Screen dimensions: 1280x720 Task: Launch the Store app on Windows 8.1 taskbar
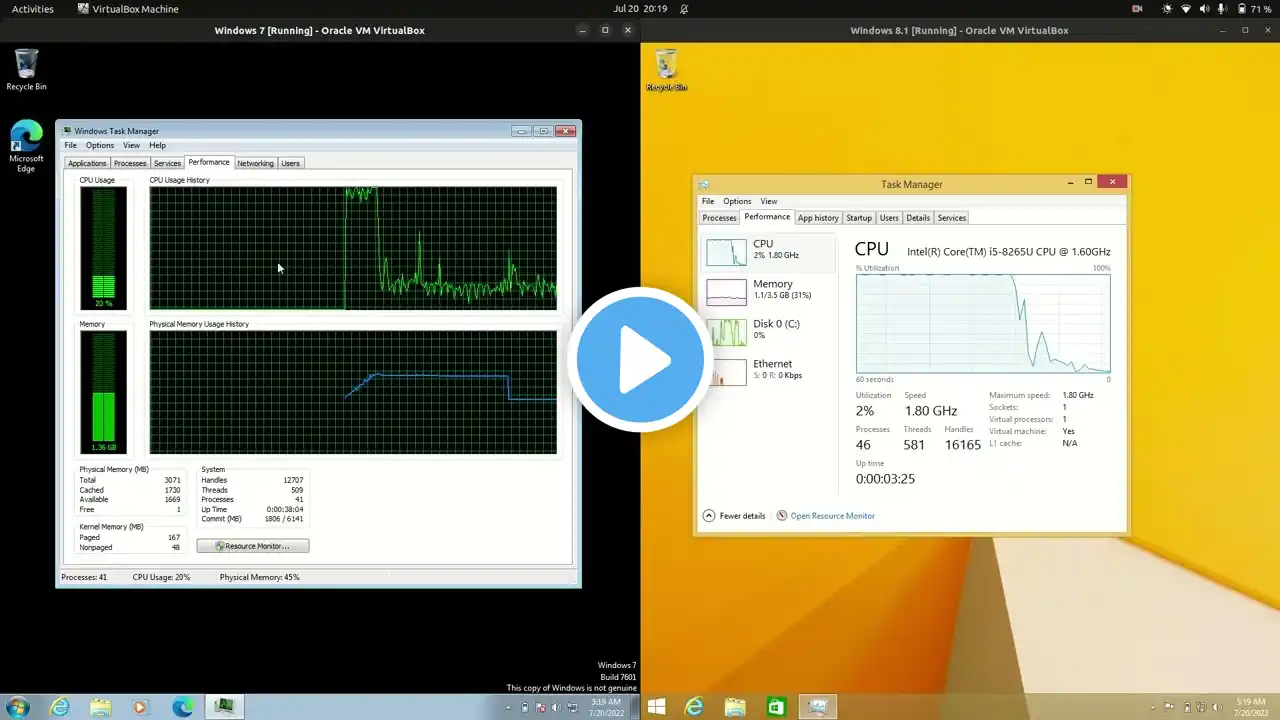776,707
